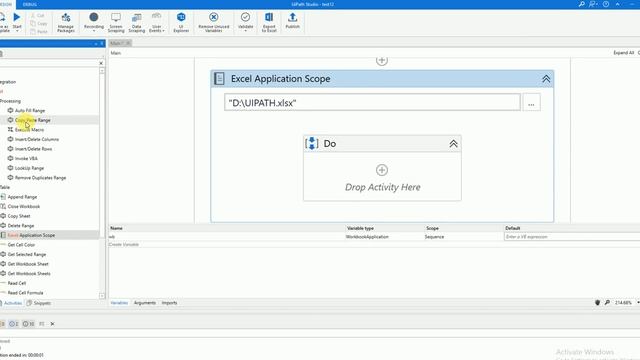The width and height of the screenshot is (640, 360).
Task: Click plus icon above Excel Application Scope
Action: tap(382, 61)
